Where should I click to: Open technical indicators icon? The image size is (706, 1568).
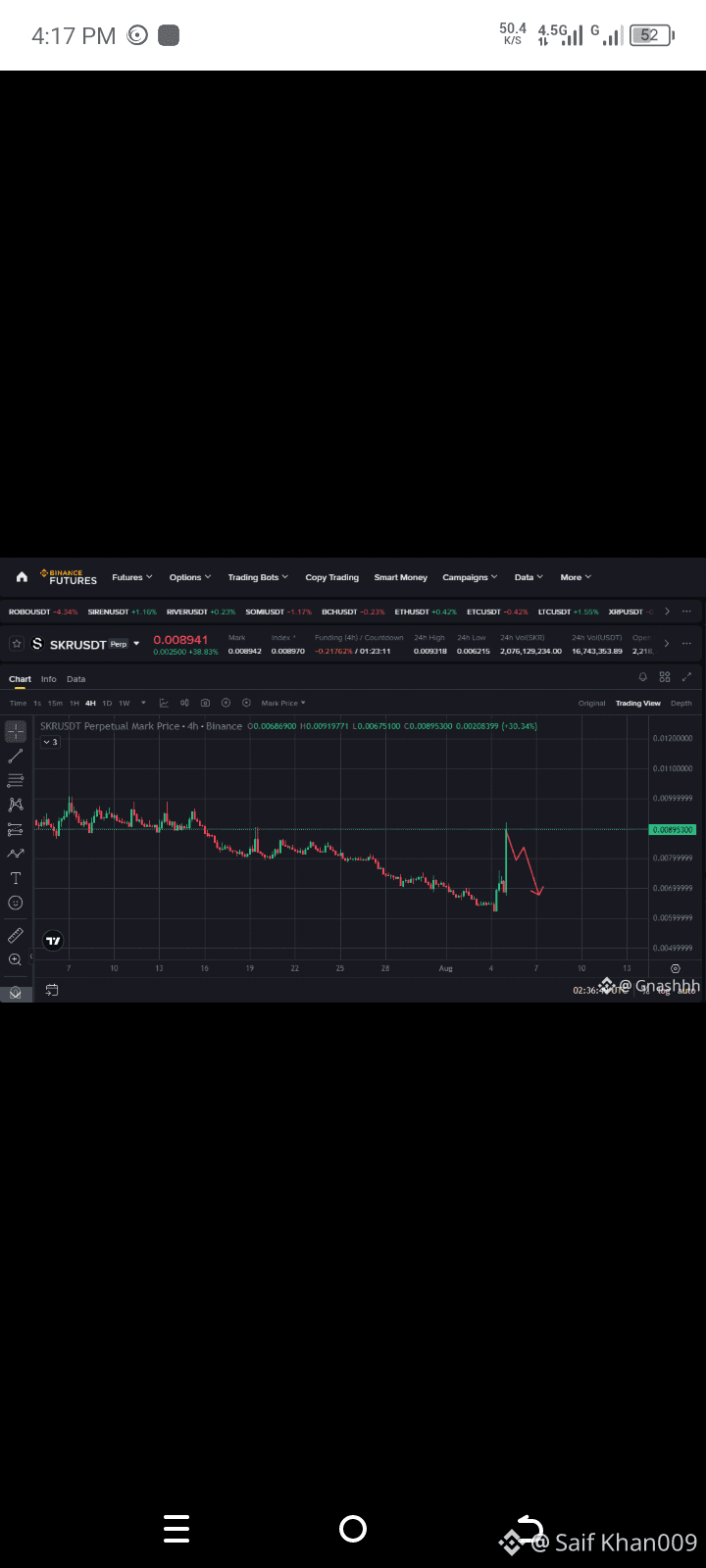click(164, 703)
